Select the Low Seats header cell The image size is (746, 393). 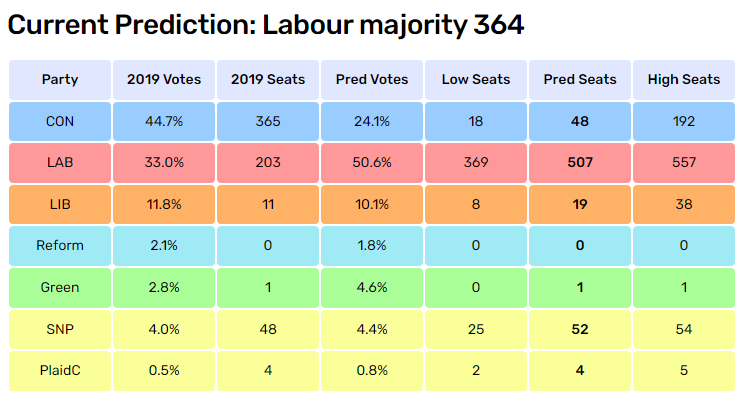pyautogui.click(x=476, y=79)
